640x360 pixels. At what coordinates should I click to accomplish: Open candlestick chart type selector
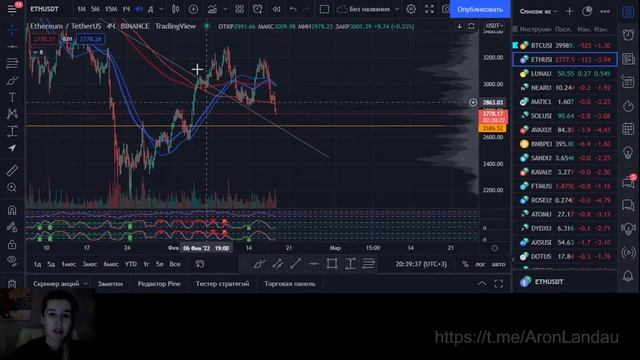click(x=176, y=9)
